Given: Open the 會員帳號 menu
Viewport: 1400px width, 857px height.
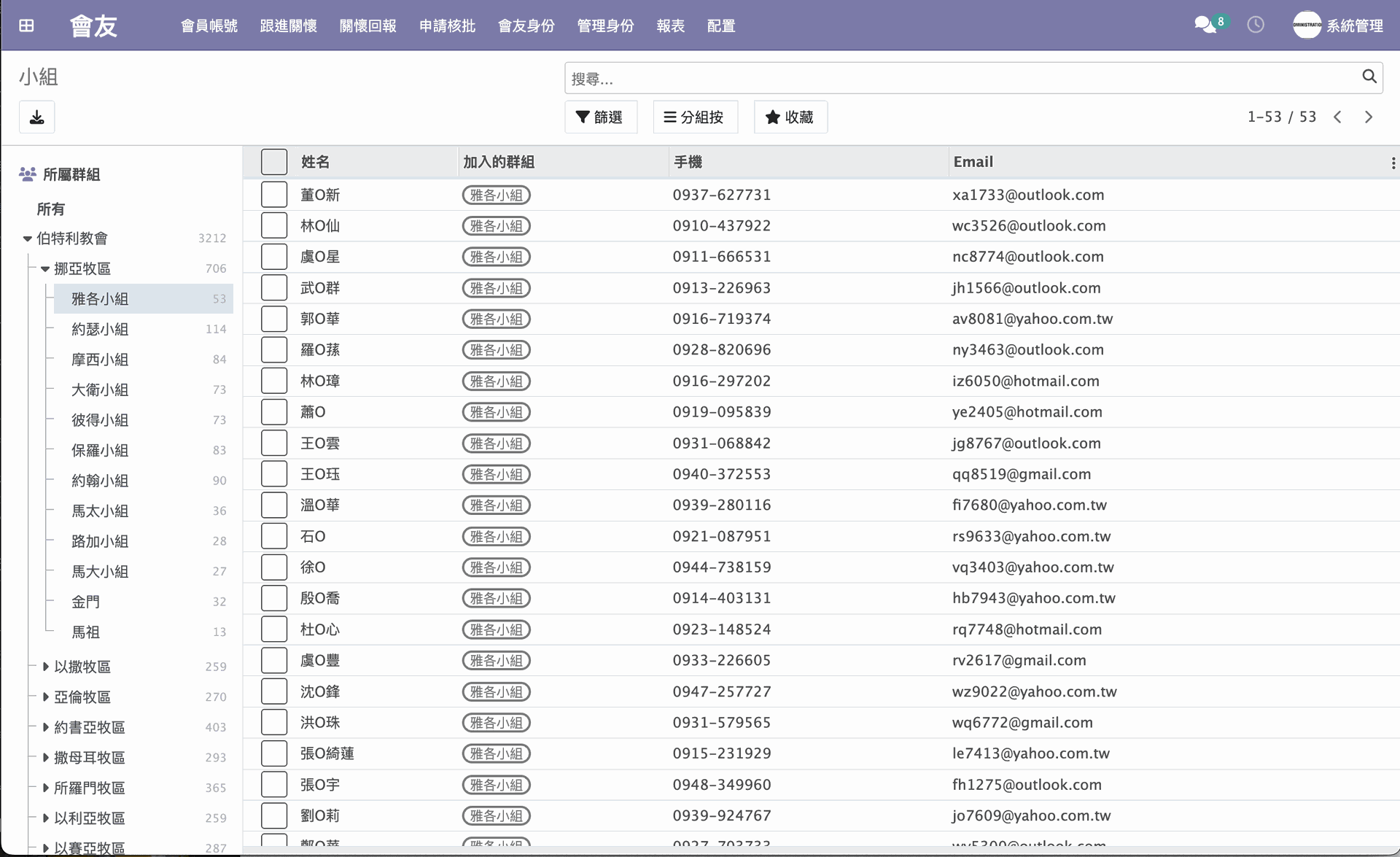Looking at the screenshot, I should [x=209, y=26].
